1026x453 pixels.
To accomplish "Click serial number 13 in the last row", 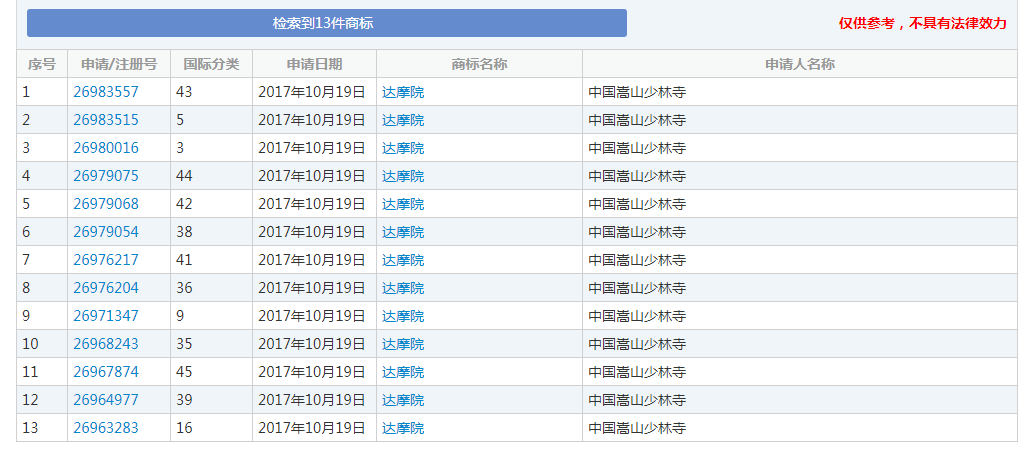I will [x=30, y=428].
